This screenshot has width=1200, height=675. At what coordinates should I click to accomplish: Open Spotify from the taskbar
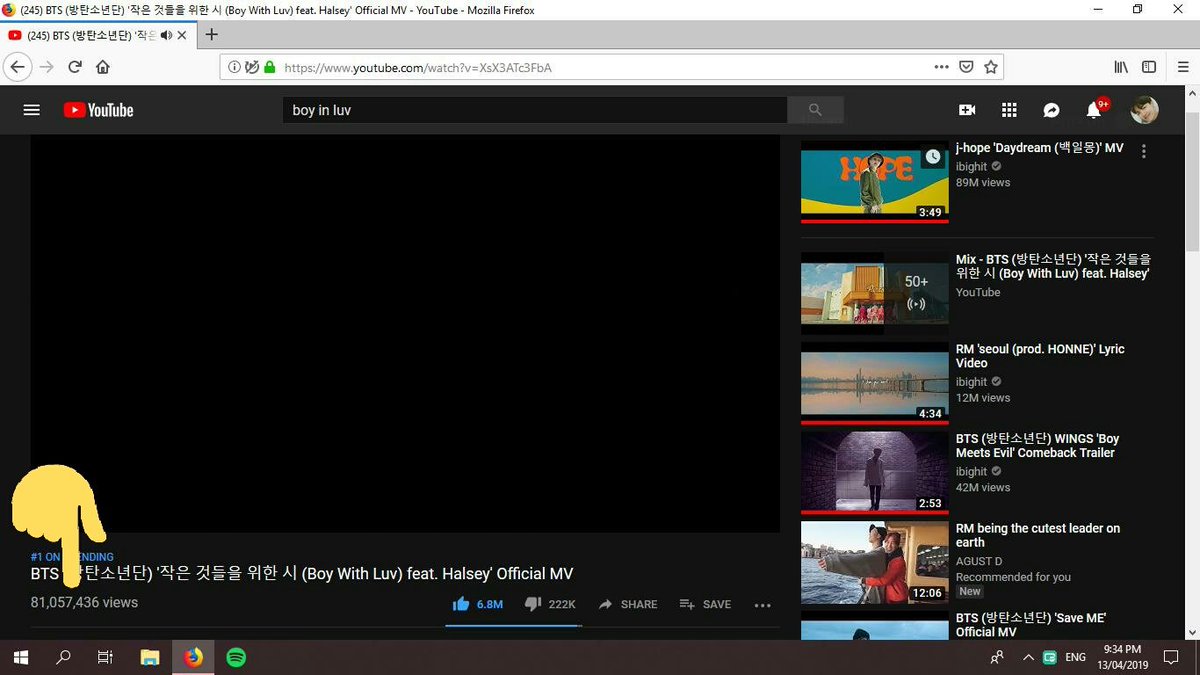236,657
